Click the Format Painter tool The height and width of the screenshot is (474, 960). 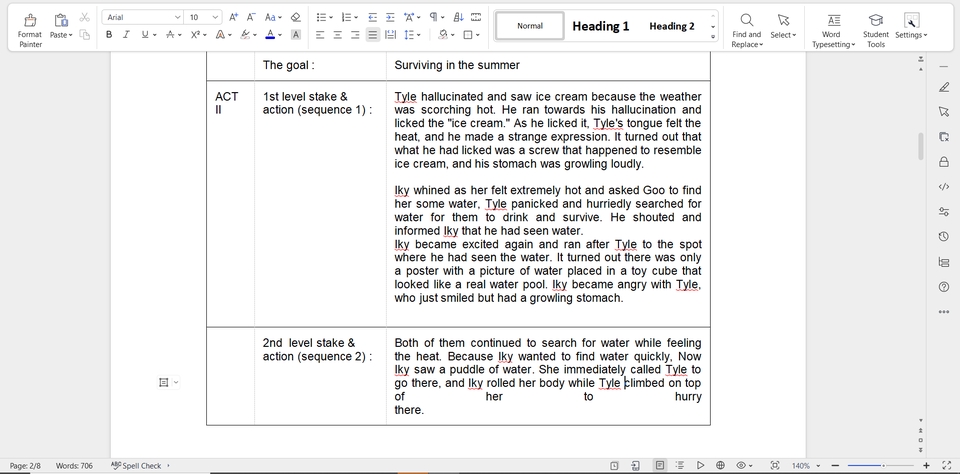pyautogui.click(x=29, y=31)
